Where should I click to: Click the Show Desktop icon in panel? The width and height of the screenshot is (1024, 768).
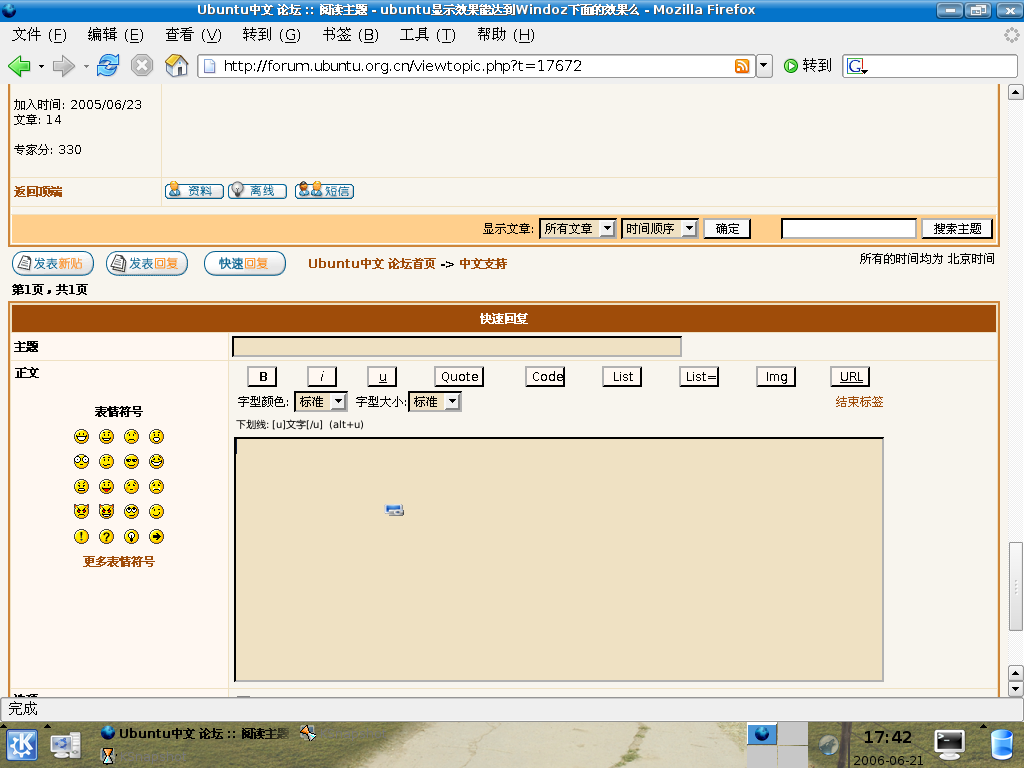pyautogui.click(x=65, y=745)
